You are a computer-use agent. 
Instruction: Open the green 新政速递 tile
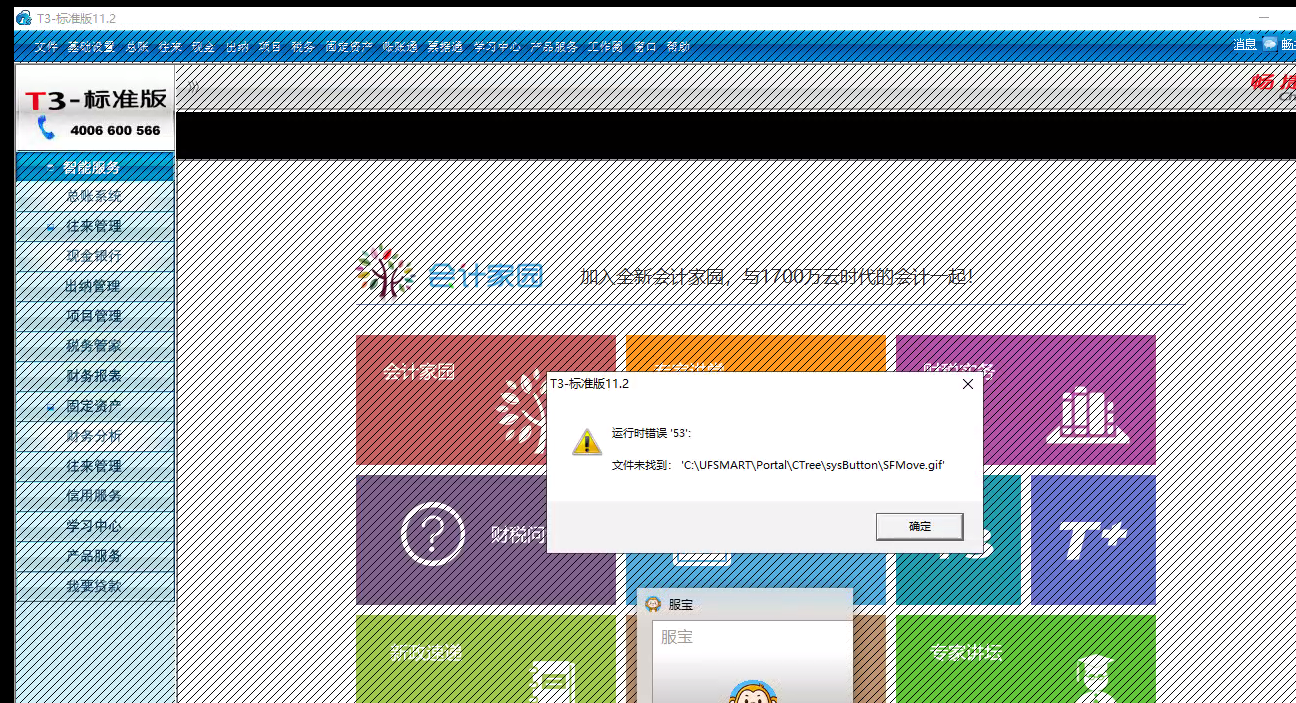pyautogui.click(x=485, y=658)
